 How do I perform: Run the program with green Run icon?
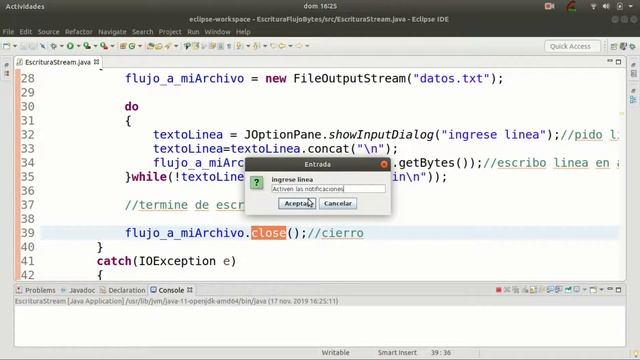pyautogui.click(x=70, y=46)
